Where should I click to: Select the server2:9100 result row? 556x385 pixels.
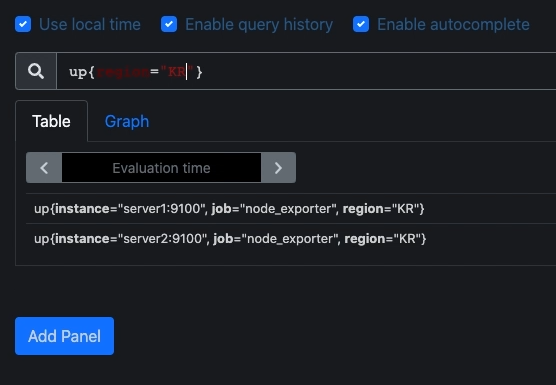tap(291, 239)
